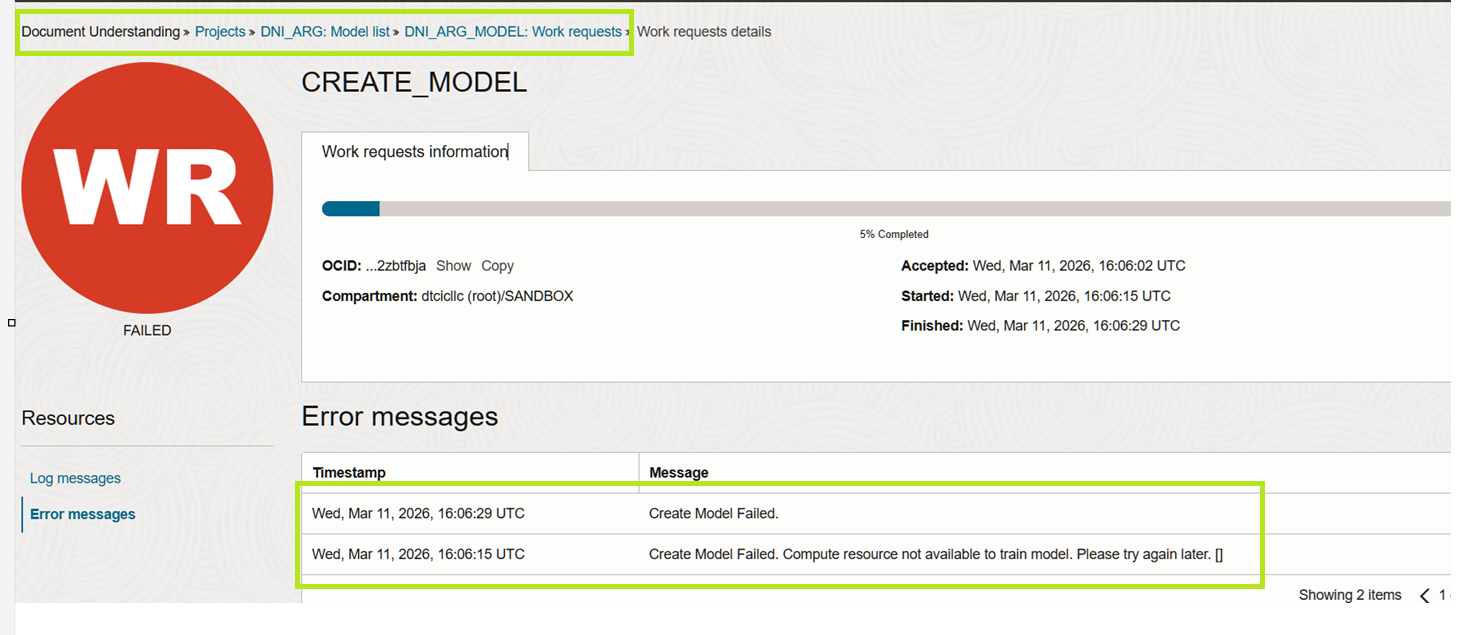Click the red WR failed status icon
The width and height of the screenshot is (1462, 635).
tap(147, 186)
